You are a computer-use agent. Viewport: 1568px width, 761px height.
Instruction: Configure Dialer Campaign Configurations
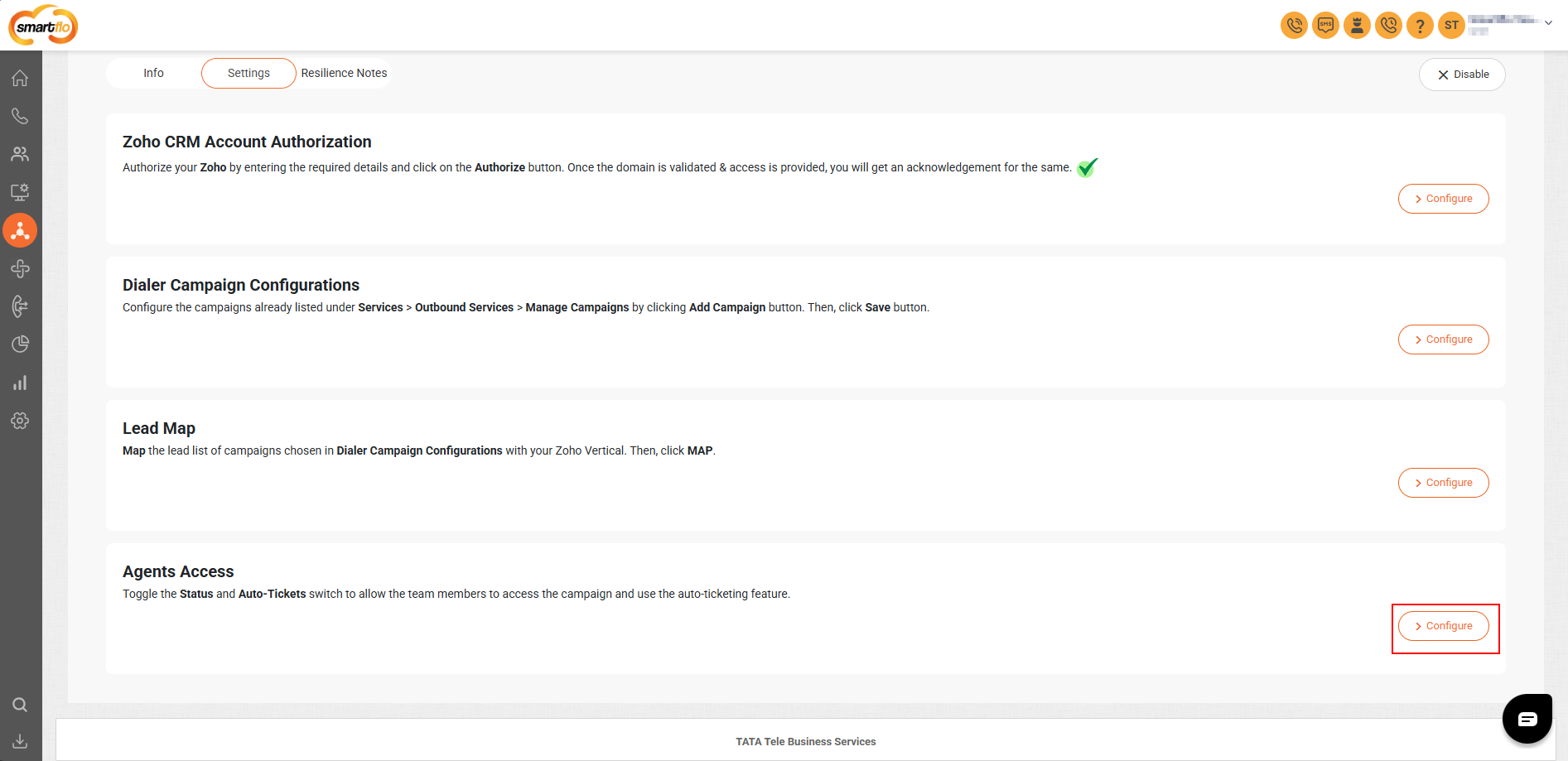1443,340
